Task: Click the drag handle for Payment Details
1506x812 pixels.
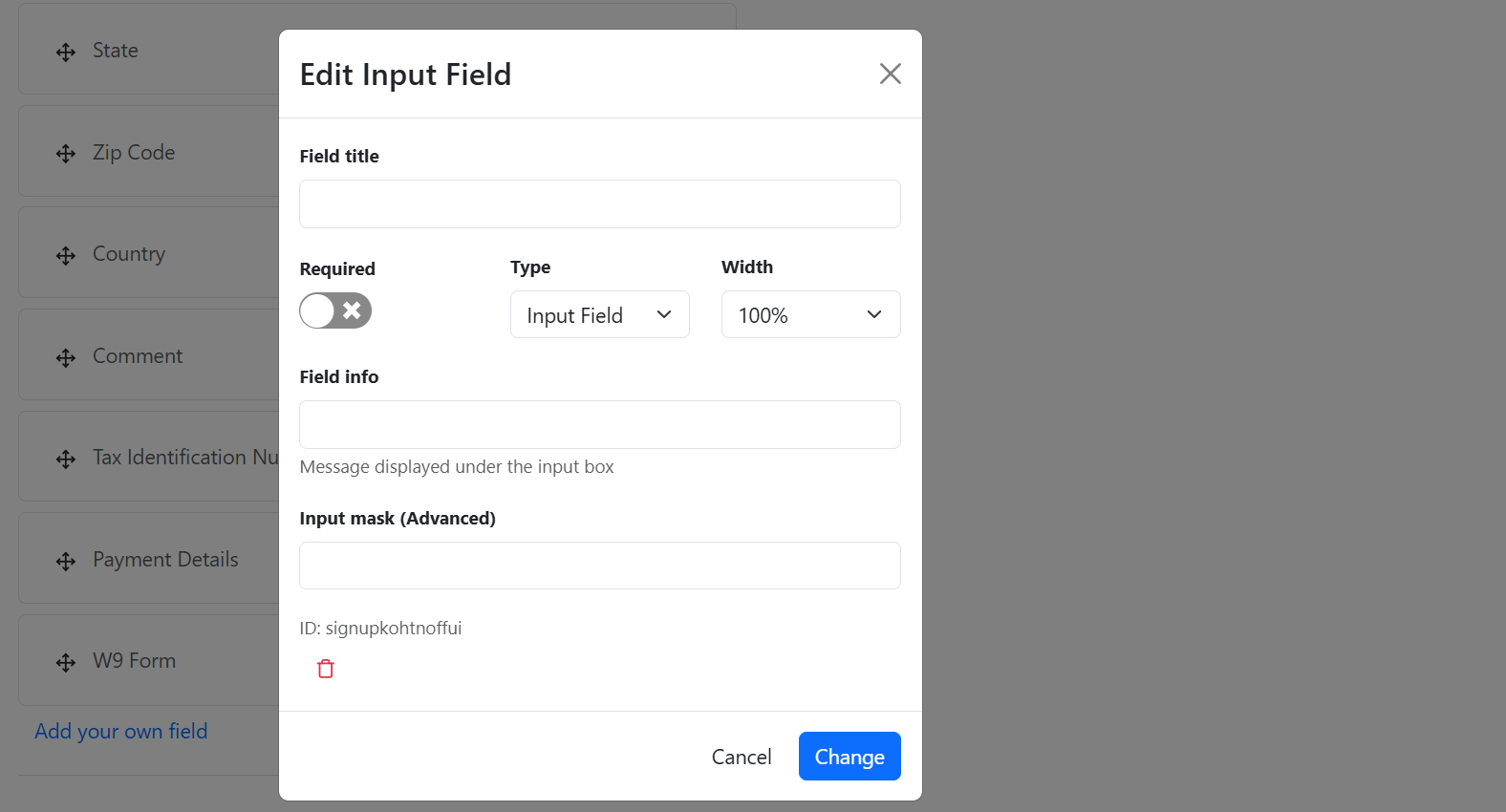Action: (x=66, y=562)
